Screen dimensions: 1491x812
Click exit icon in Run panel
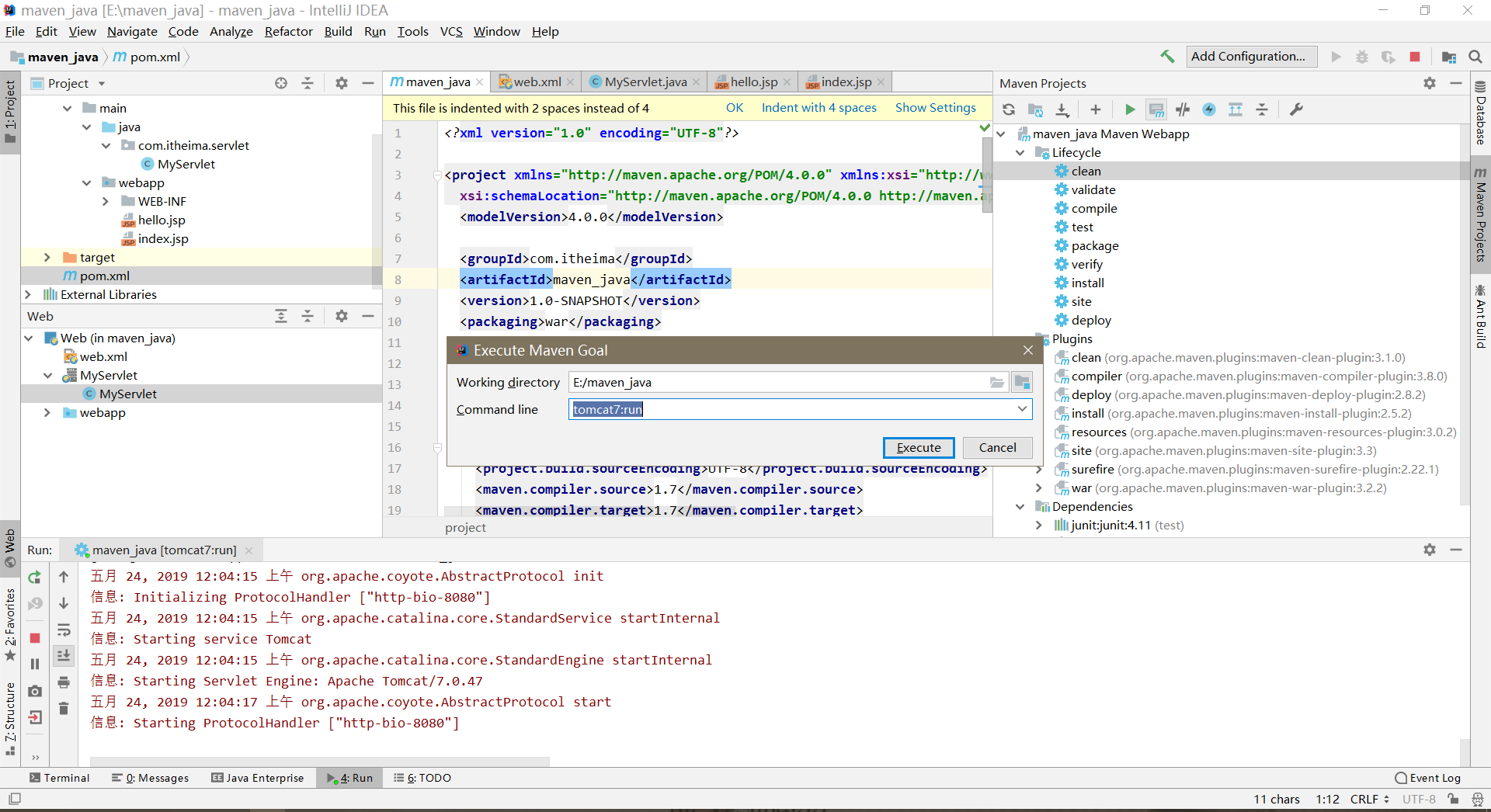(x=34, y=717)
